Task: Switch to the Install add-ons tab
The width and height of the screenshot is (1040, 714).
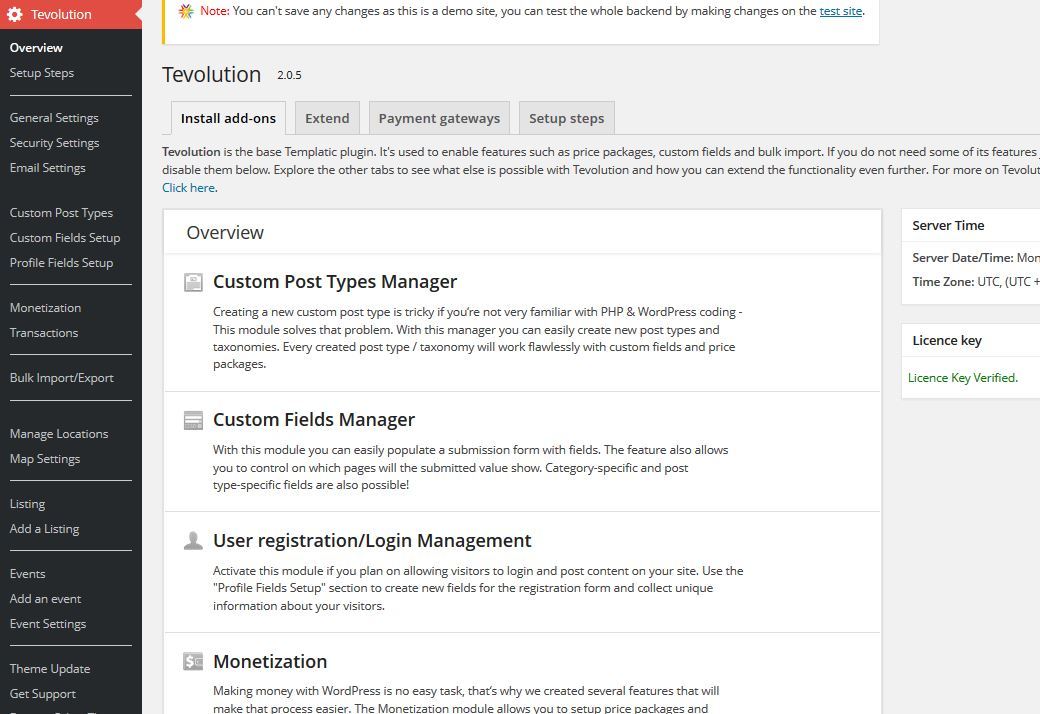Action: (x=228, y=118)
